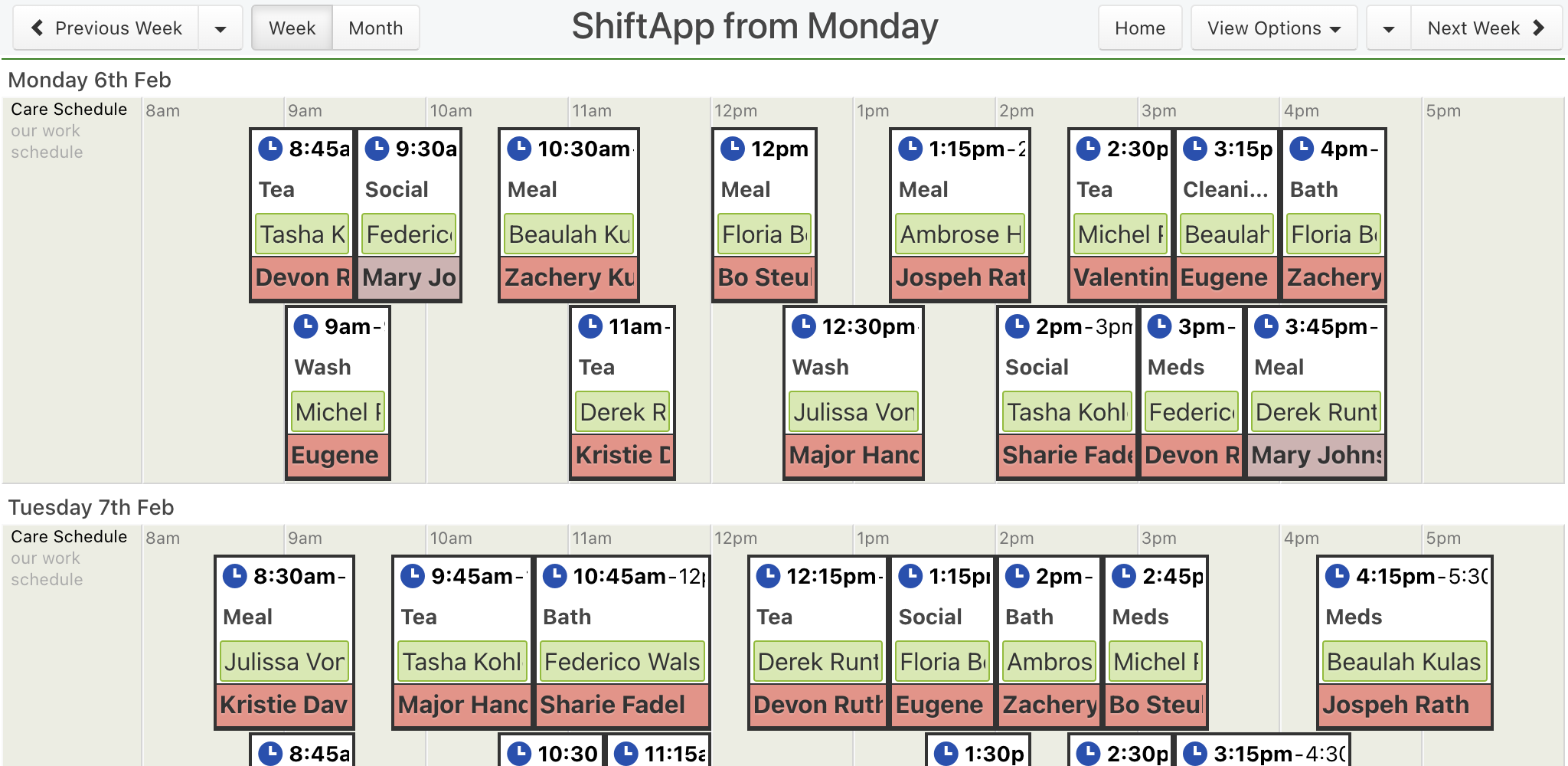Open dropdown arrow beside Next Week
Viewport: 1568px width, 766px height.
tap(1389, 28)
